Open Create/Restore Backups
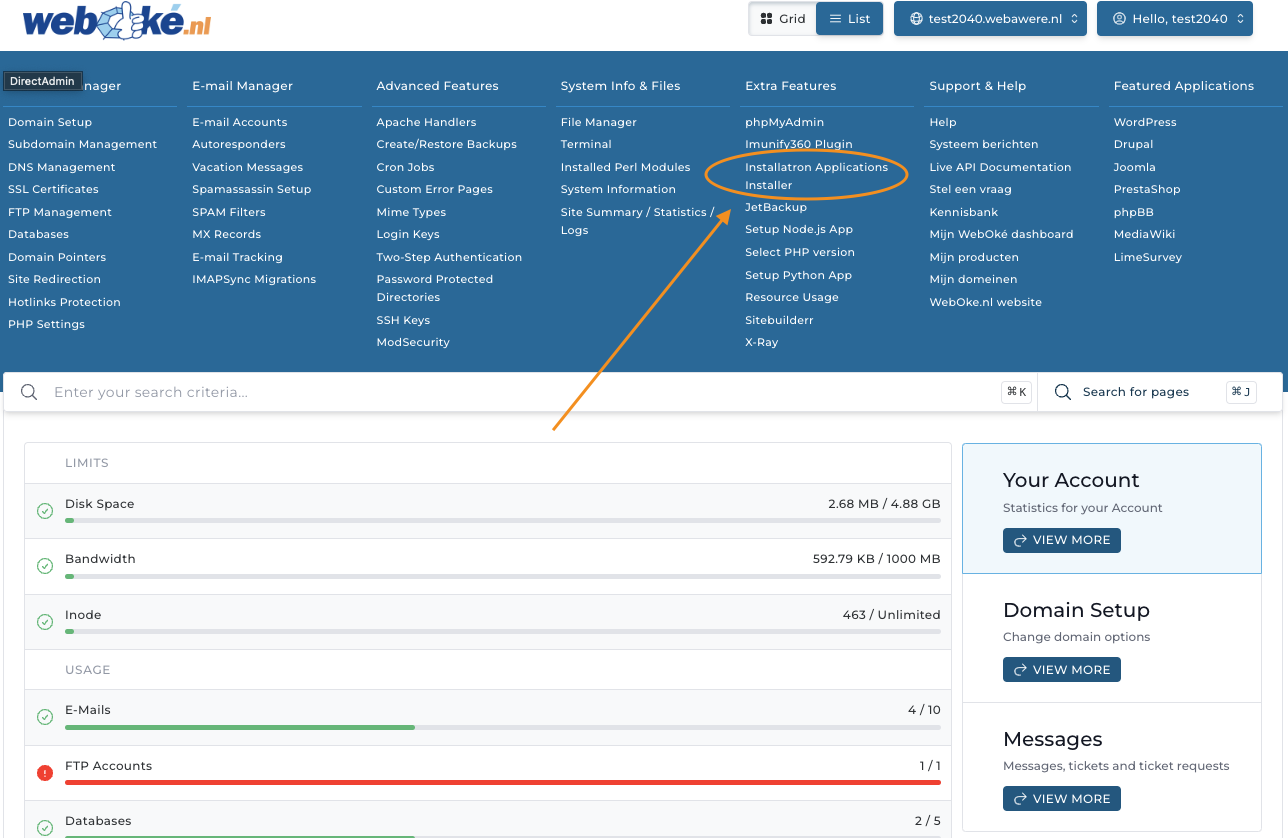The image size is (1288, 838). 447,144
